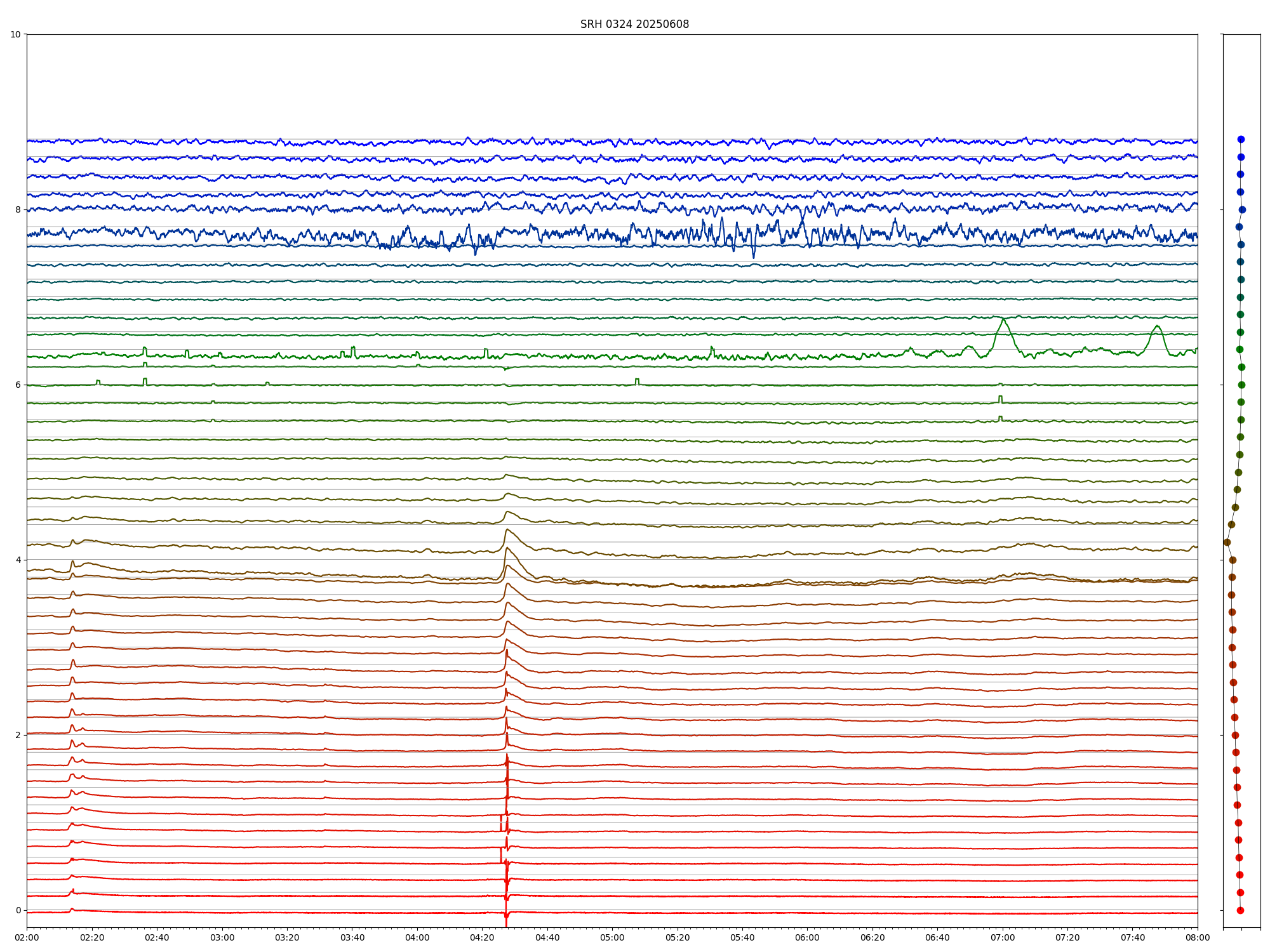
Task: Click the green peak near 07:47
Action: [1157, 327]
